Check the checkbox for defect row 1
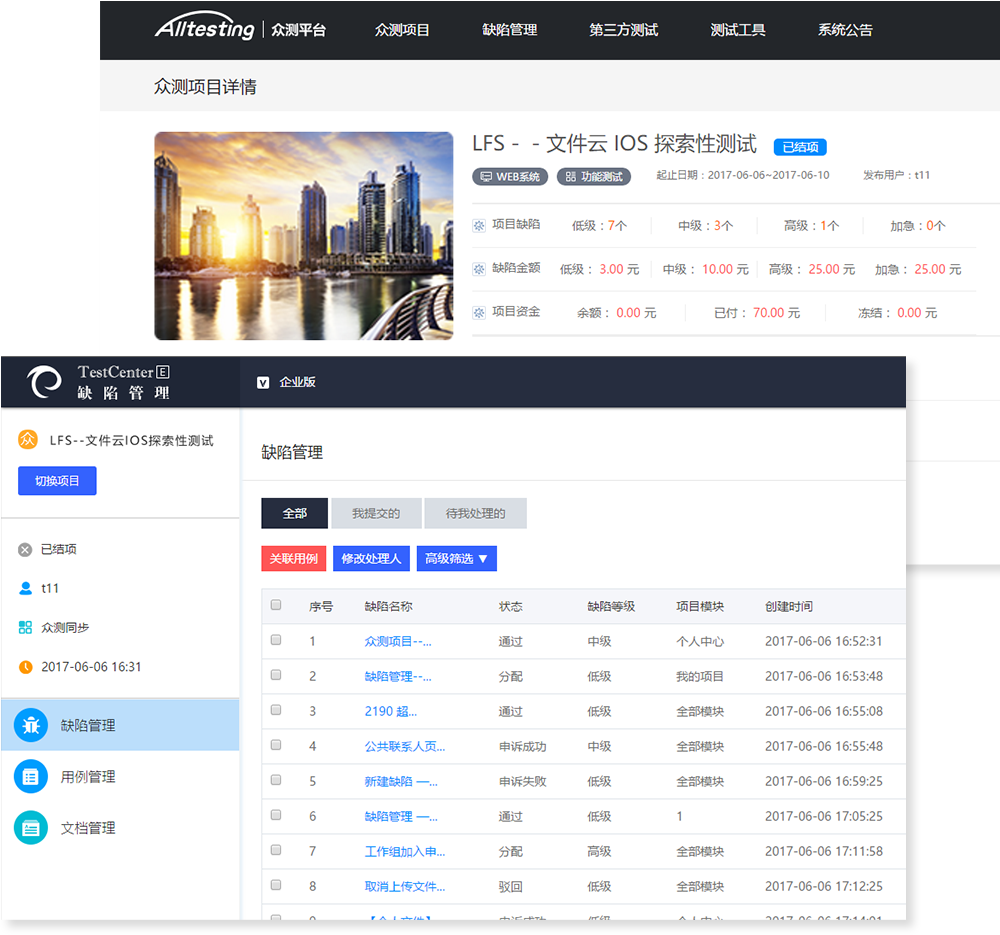Screen dimensions: 1000x935 (276, 640)
